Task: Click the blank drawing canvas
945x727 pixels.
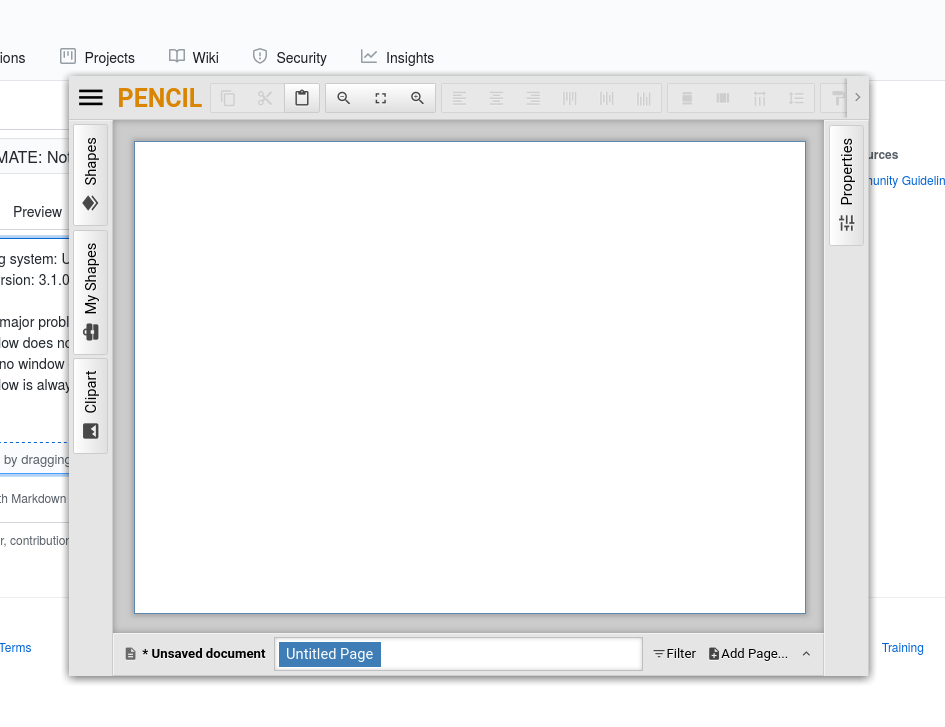Action: pos(469,377)
